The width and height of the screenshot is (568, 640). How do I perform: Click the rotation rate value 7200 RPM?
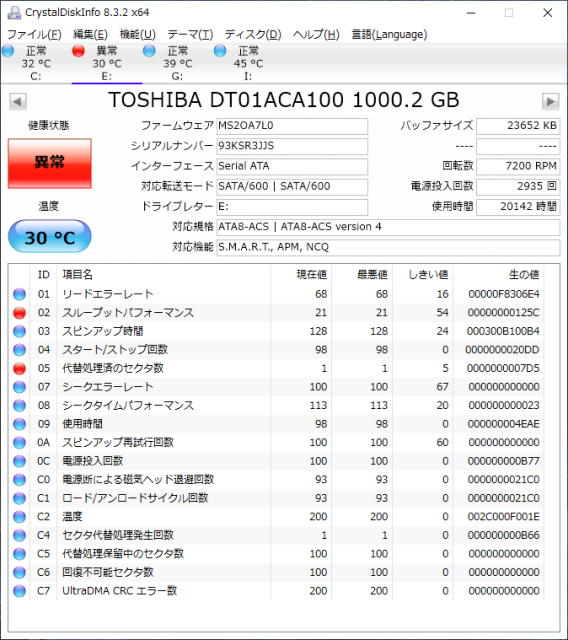pyautogui.click(x=518, y=166)
